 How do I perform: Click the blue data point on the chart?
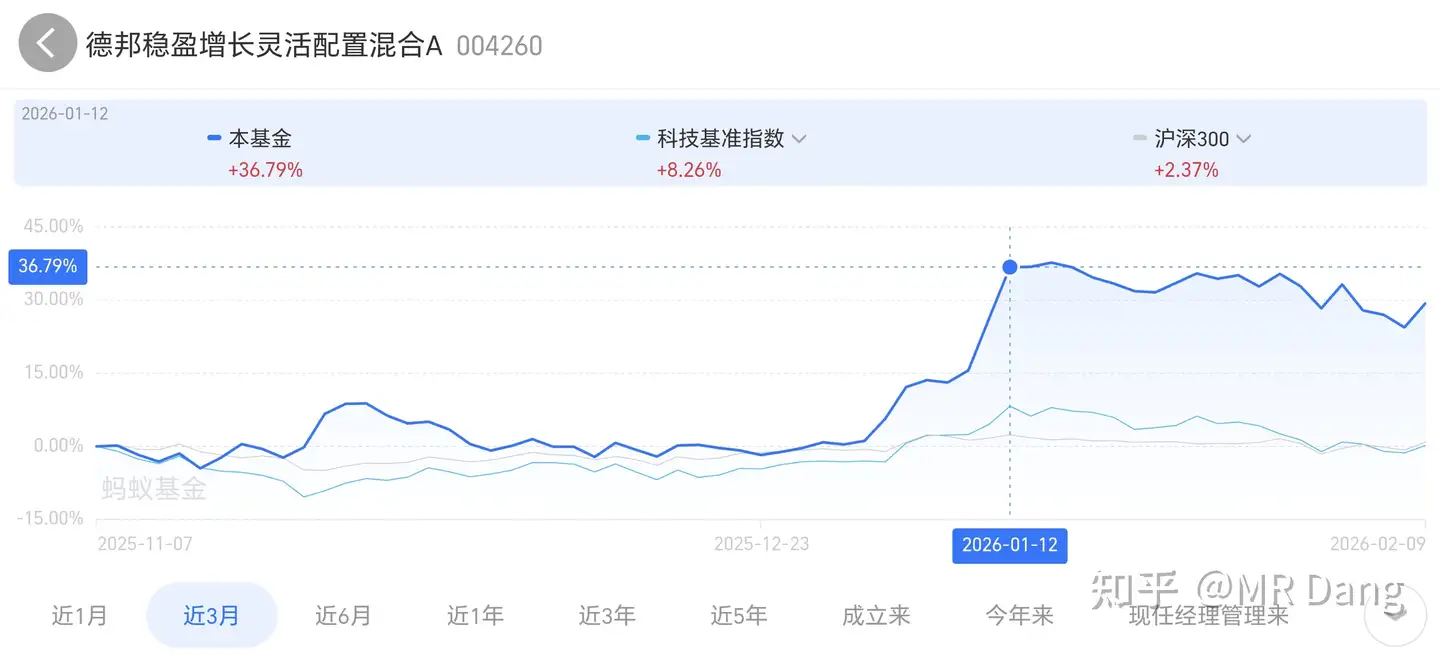point(1009,267)
